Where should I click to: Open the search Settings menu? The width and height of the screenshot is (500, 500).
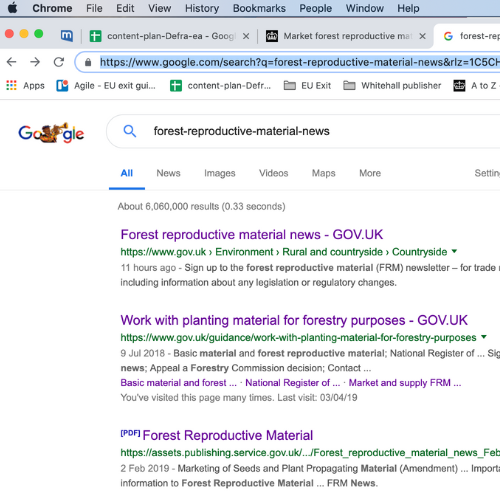487,173
